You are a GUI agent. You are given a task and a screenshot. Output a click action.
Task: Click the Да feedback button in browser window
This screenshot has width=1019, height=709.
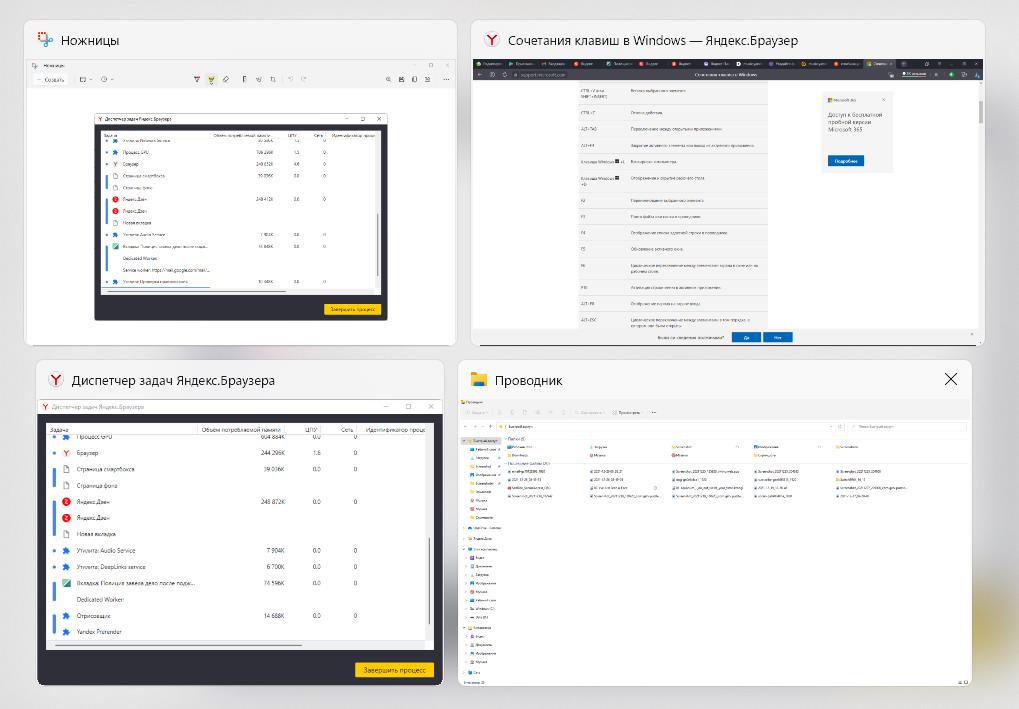(x=746, y=337)
